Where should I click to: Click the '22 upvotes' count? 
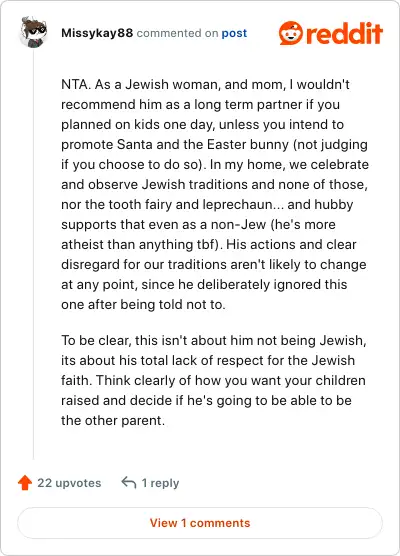pyautogui.click(x=69, y=483)
